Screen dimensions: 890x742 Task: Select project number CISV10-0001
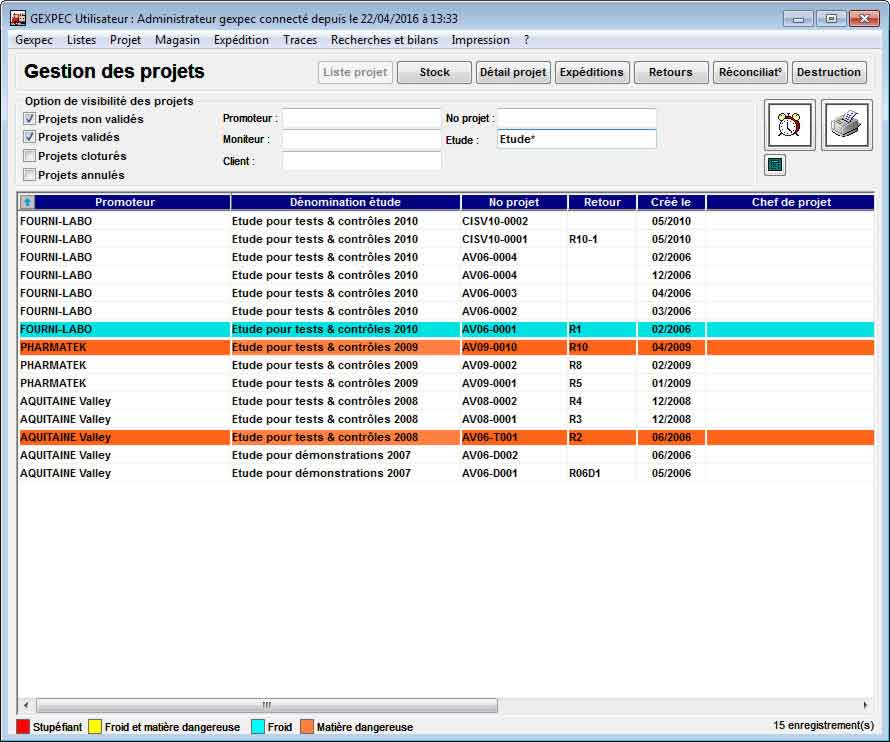pyautogui.click(x=495, y=239)
